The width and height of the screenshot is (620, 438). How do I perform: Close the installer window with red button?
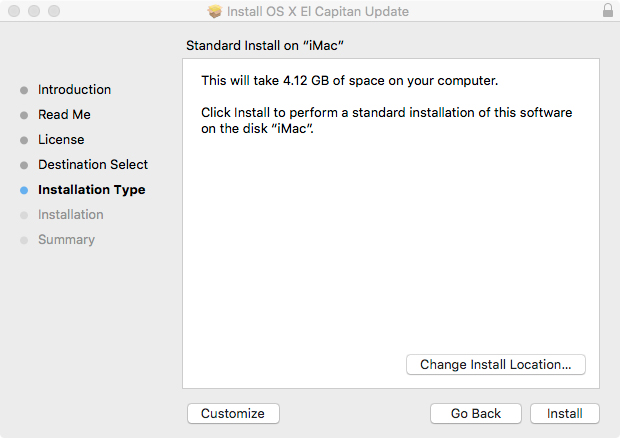pos(13,11)
